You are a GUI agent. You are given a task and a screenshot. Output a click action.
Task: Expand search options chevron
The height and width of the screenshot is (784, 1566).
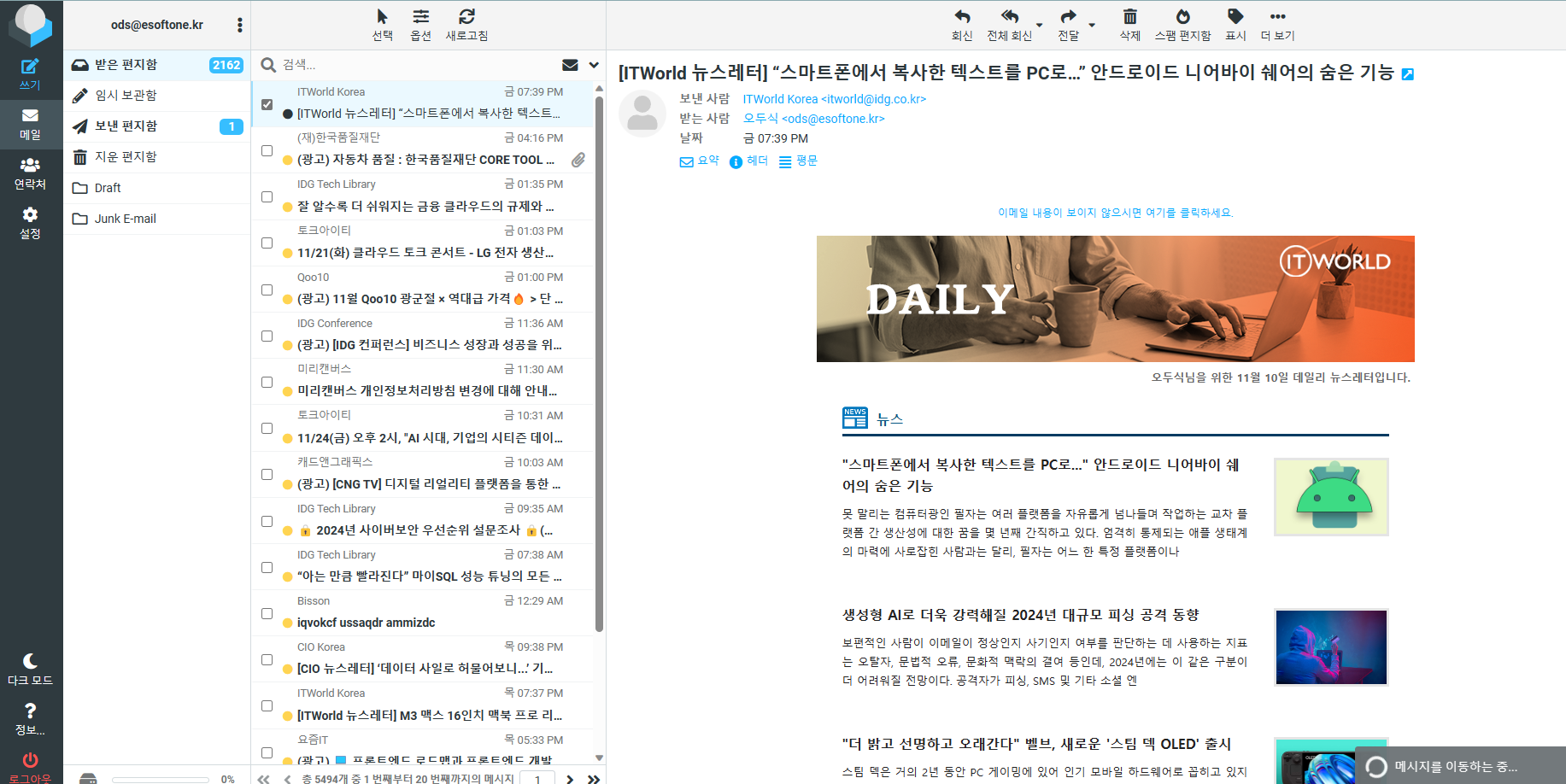tap(594, 65)
